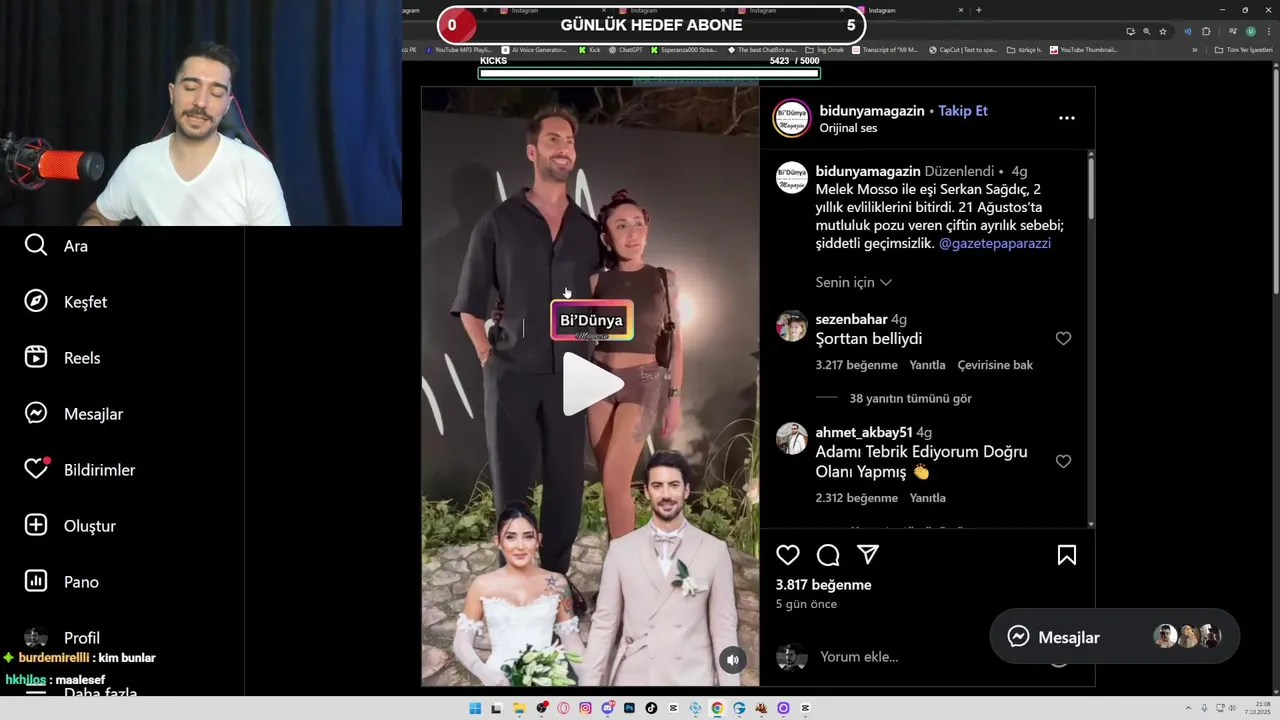This screenshot has width=1280, height=720.
Task: Share the post via paper plane icon
Action: [868, 555]
